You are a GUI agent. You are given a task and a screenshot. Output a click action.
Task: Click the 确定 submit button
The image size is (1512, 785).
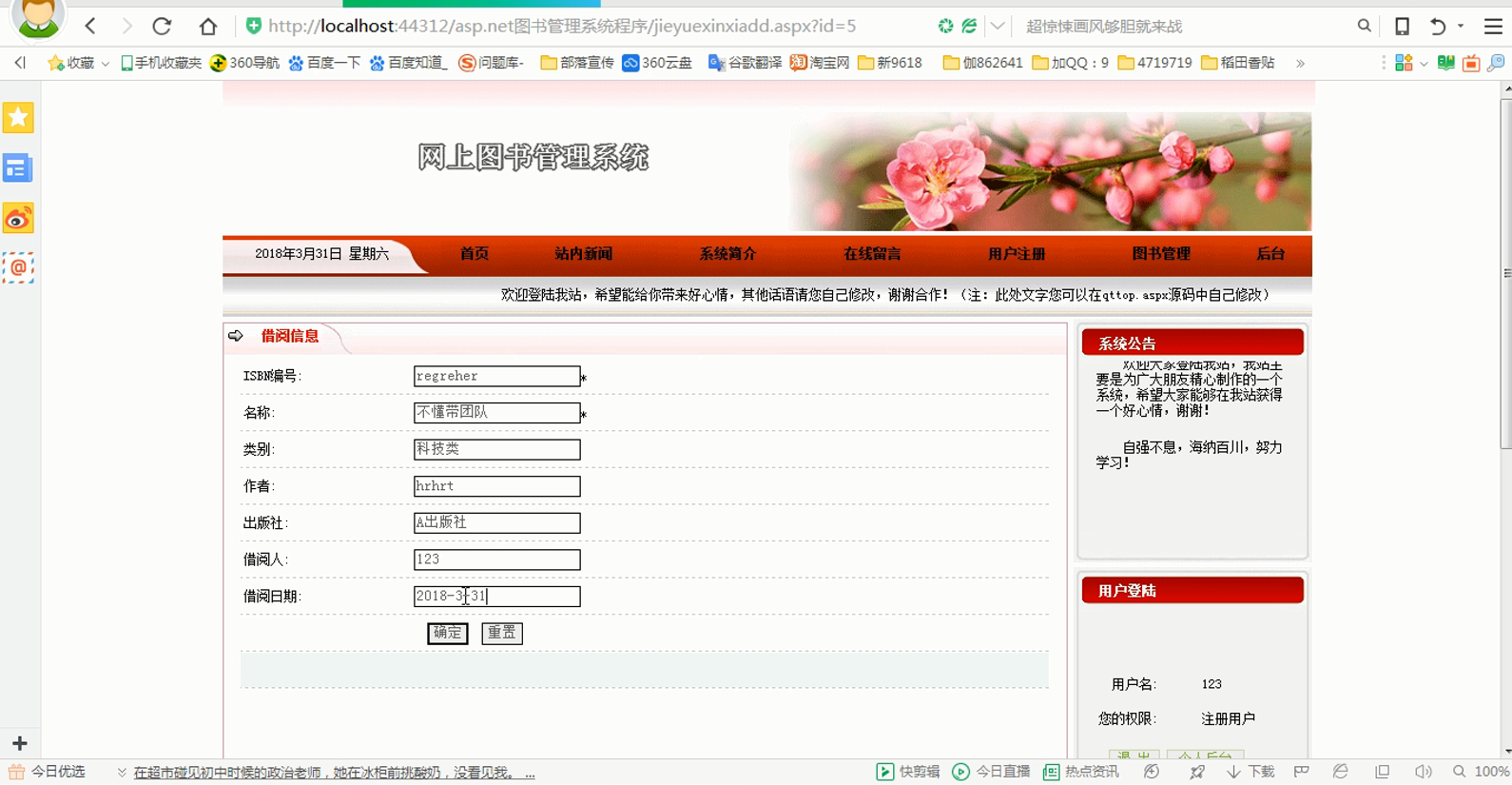[447, 633]
